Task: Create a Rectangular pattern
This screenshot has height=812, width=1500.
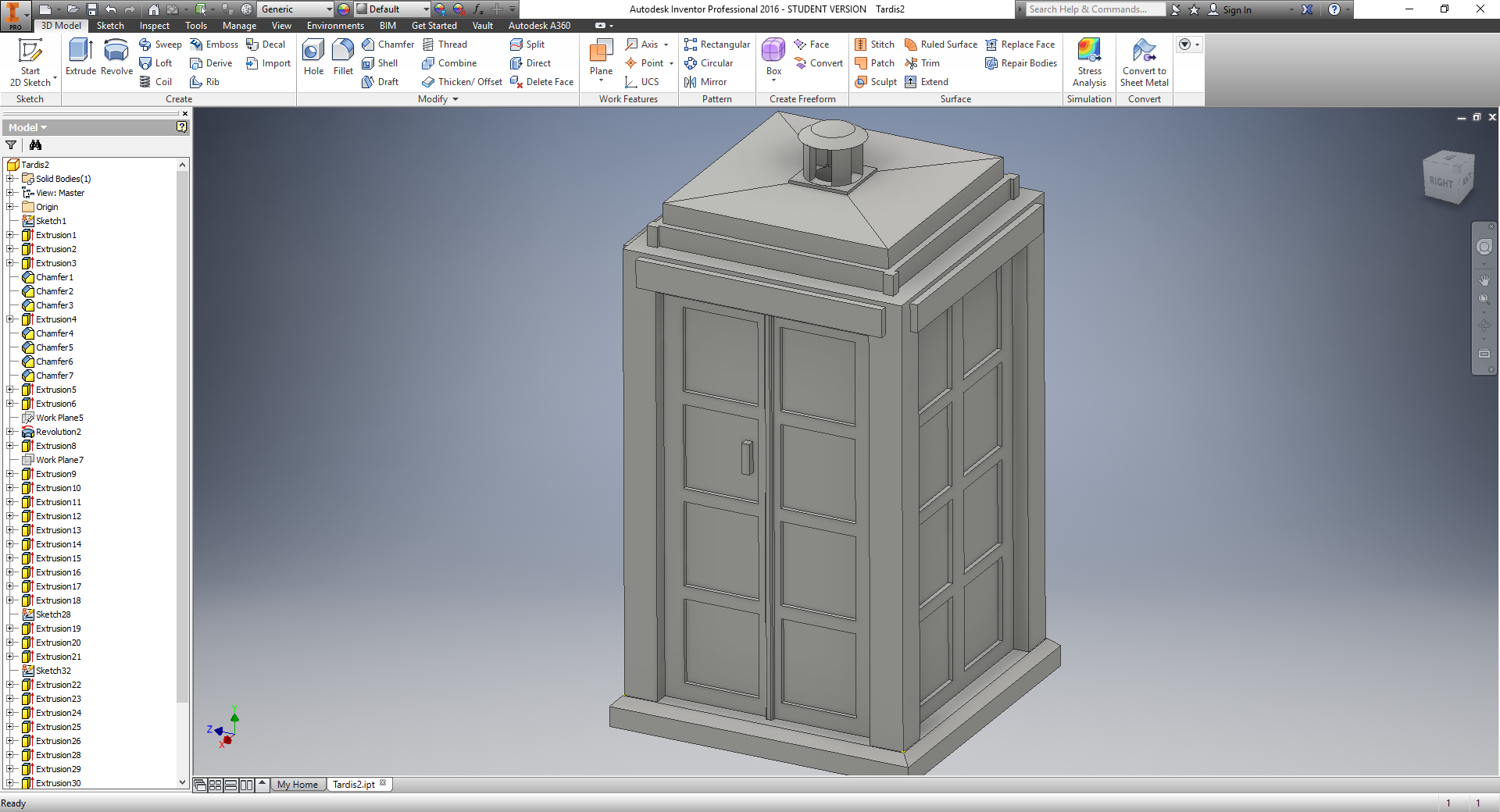Action: tap(716, 45)
